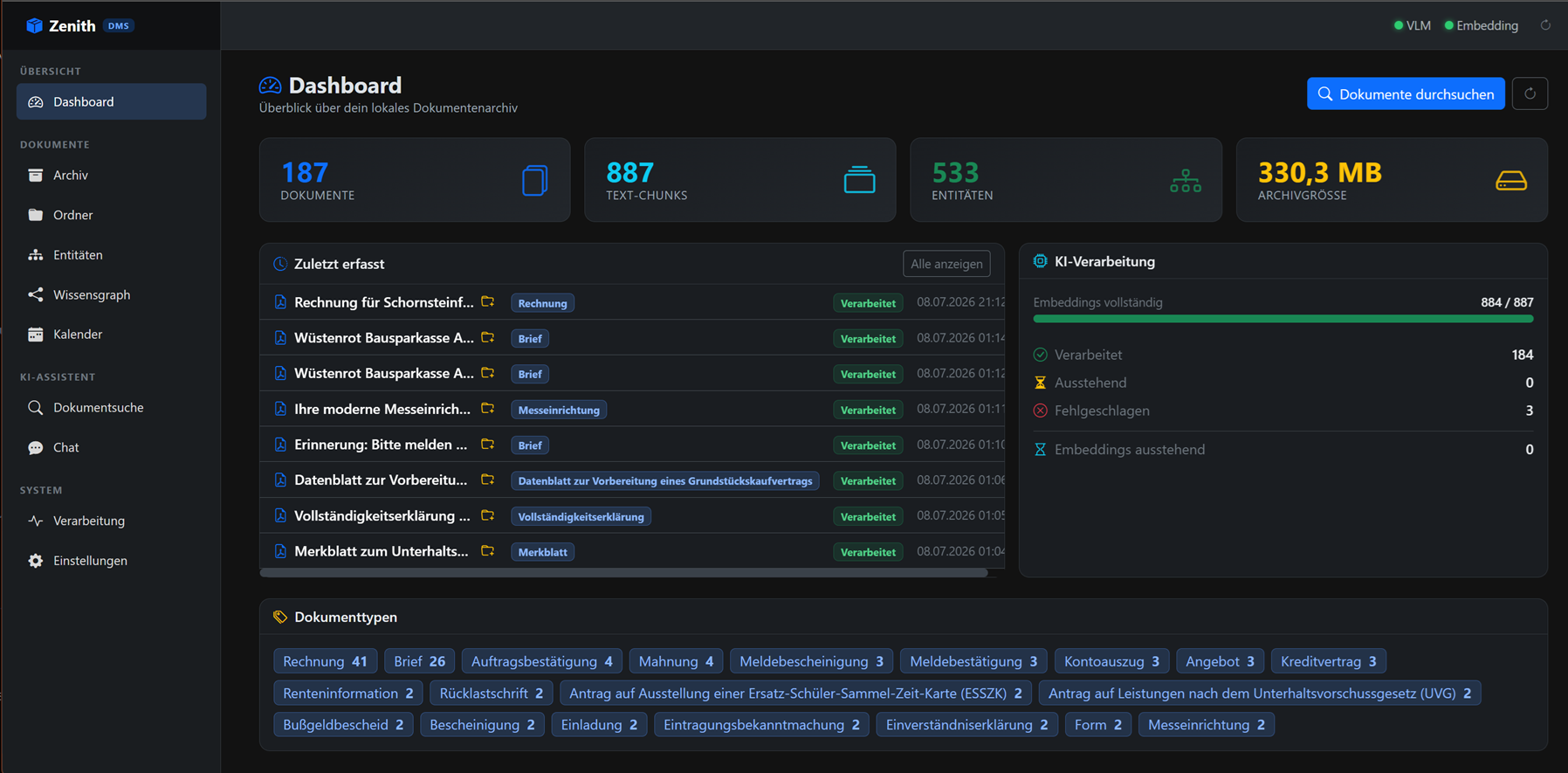Select the Auftragsbestätigung 4 type tag

point(541,661)
